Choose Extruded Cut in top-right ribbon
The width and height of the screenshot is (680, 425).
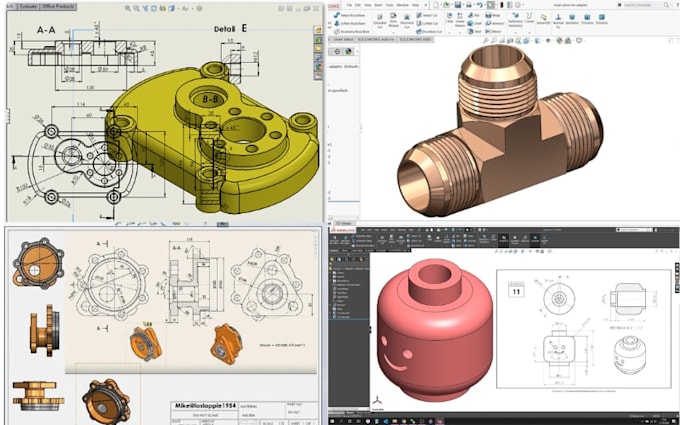380,21
